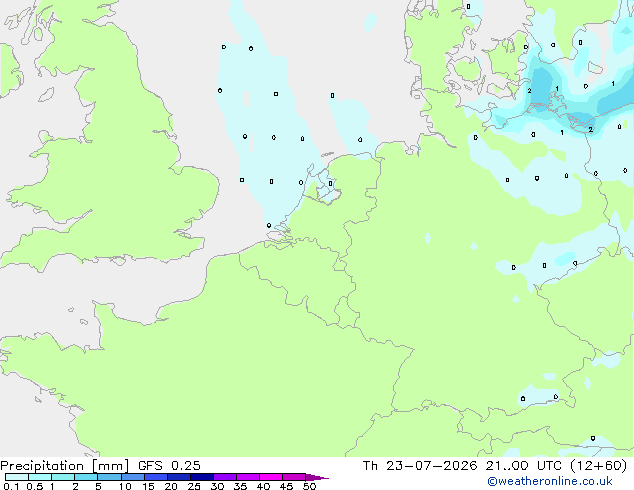
Task: Click the arrow tip beyond 50 on legend
Action: (x=317, y=477)
